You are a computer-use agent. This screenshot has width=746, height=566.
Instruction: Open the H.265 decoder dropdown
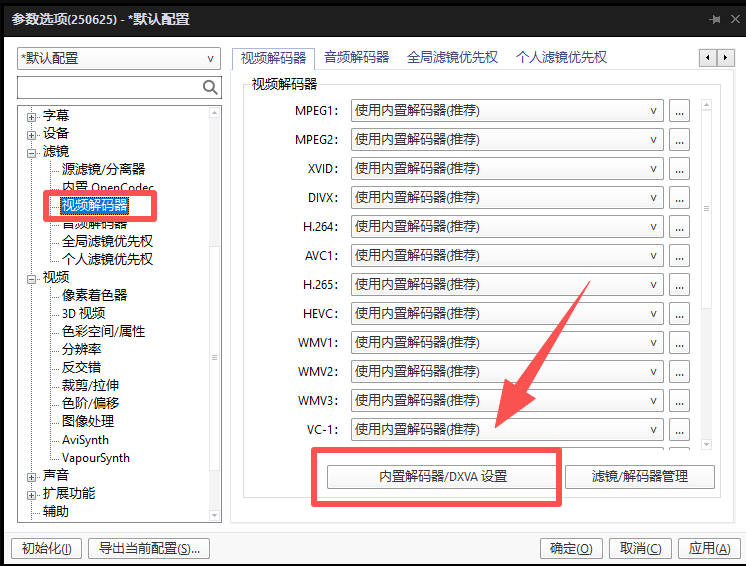507,285
